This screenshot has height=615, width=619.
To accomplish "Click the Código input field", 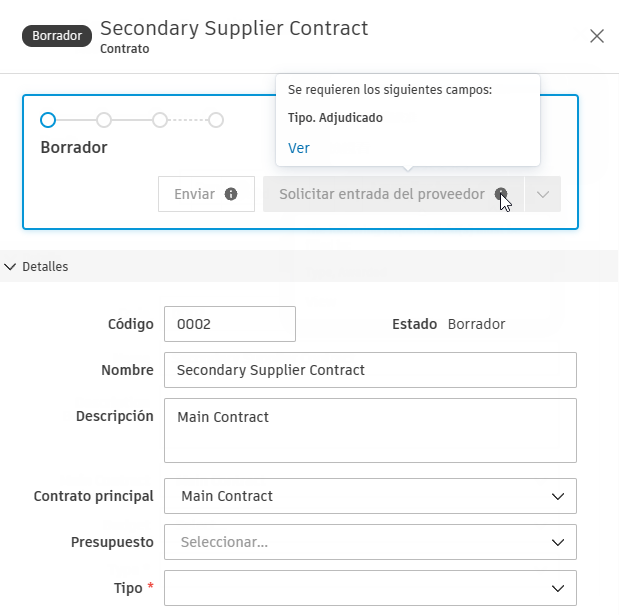I will (x=230, y=324).
